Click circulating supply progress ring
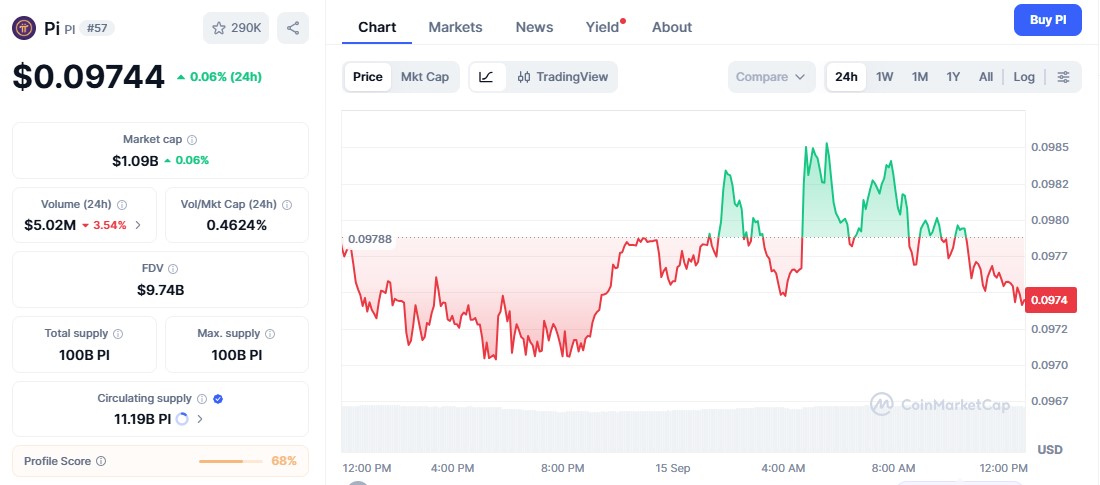This screenshot has width=1100, height=485. [182, 419]
